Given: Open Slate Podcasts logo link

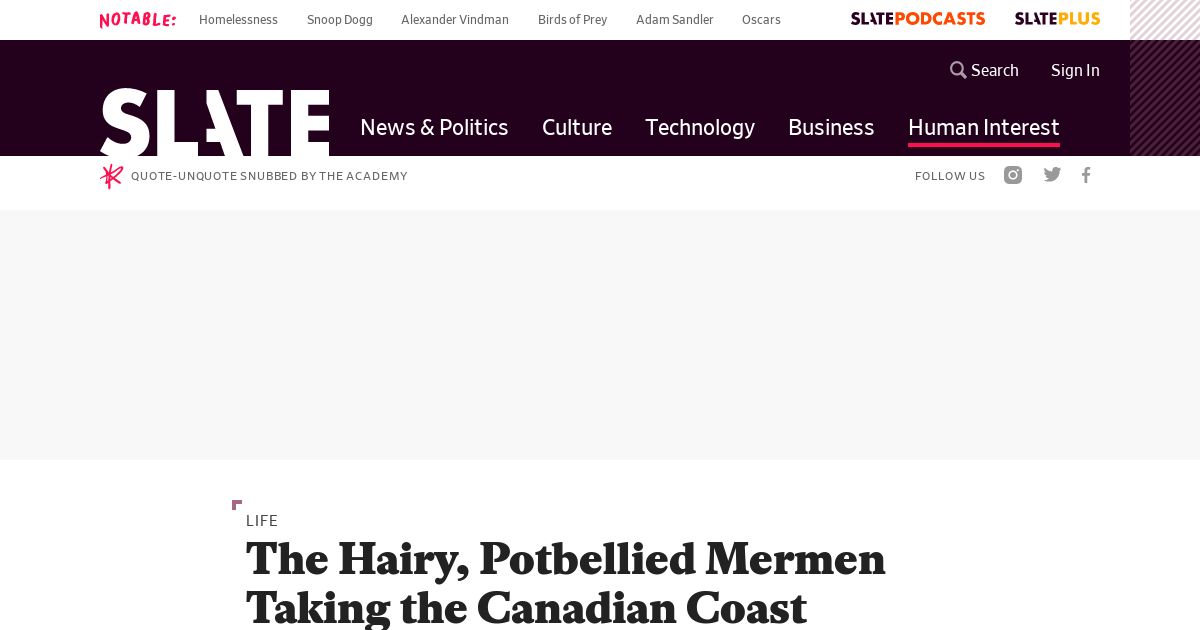Looking at the screenshot, I should click(x=918, y=19).
